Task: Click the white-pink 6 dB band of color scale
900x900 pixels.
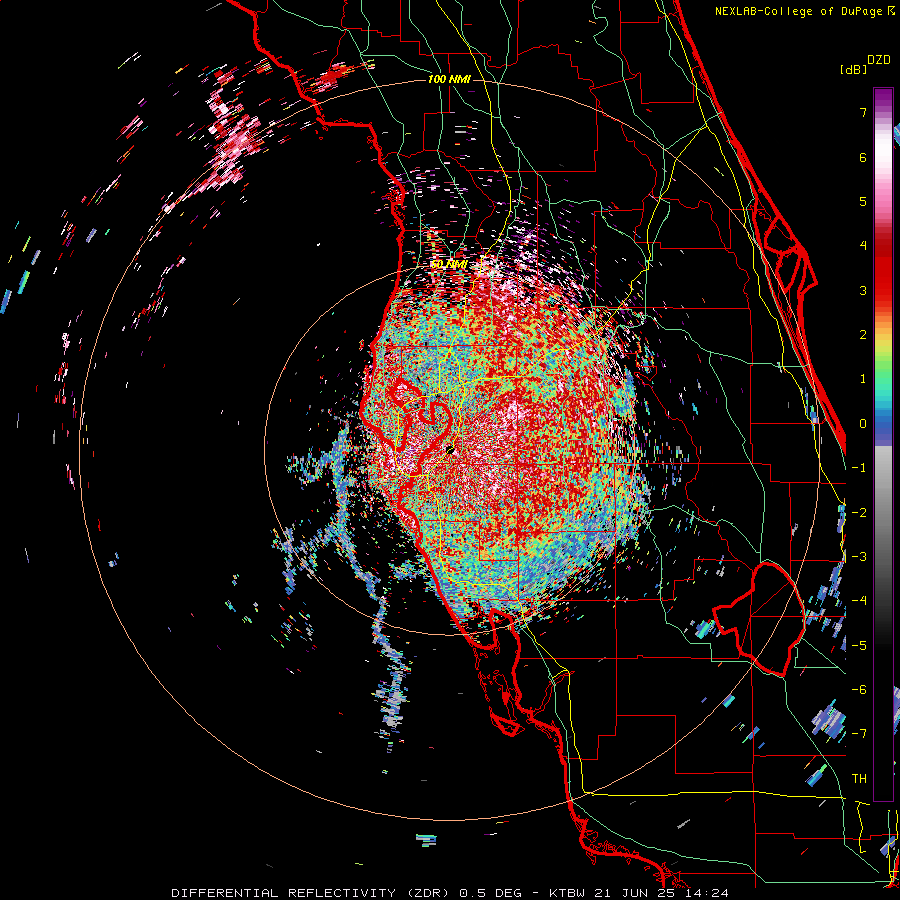Action: coord(883,157)
